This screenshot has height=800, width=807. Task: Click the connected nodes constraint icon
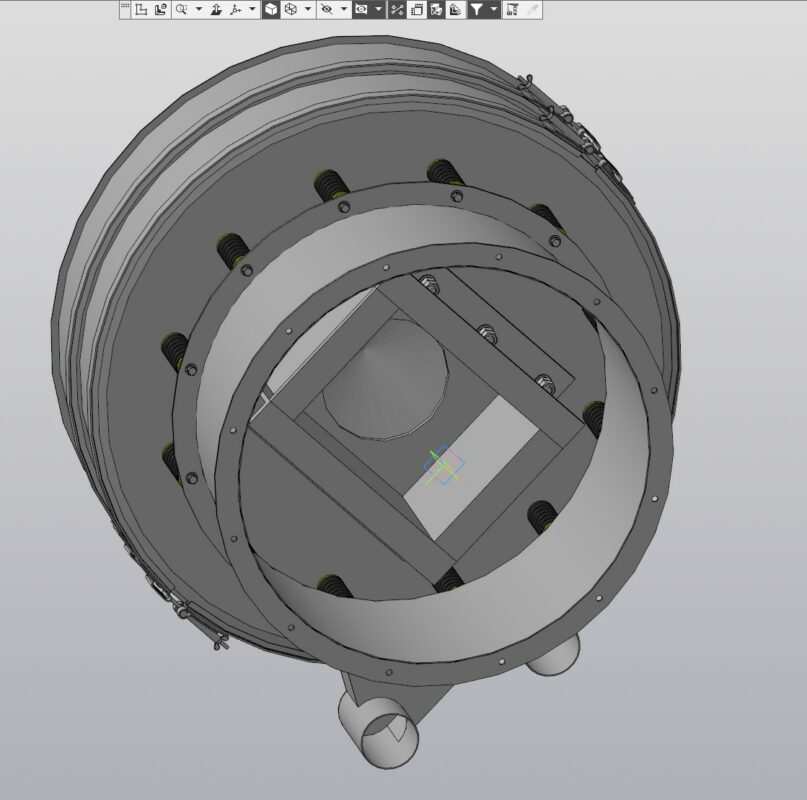(x=398, y=9)
